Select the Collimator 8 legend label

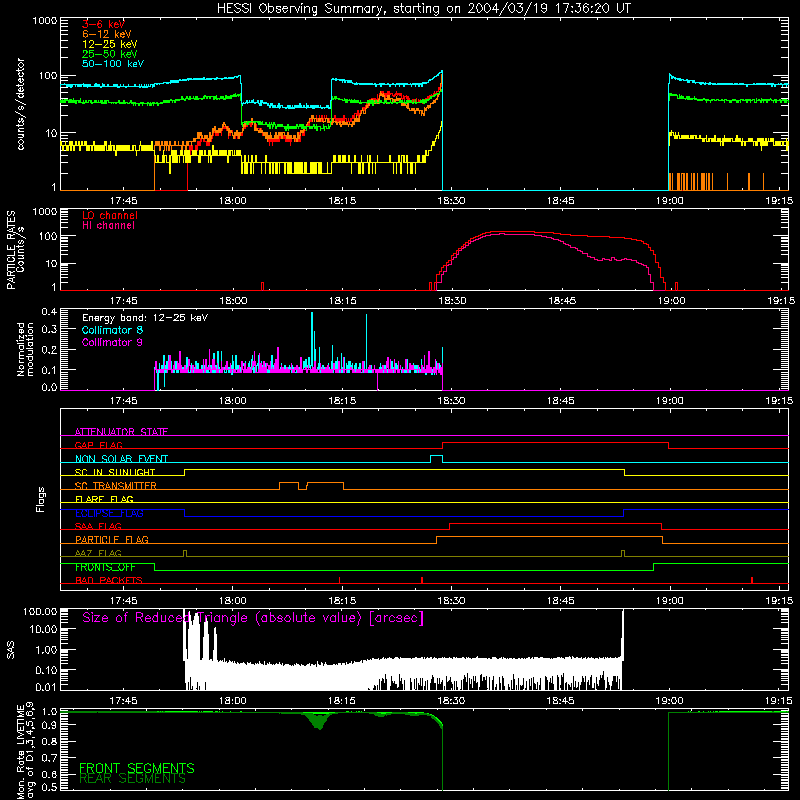[112, 330]
